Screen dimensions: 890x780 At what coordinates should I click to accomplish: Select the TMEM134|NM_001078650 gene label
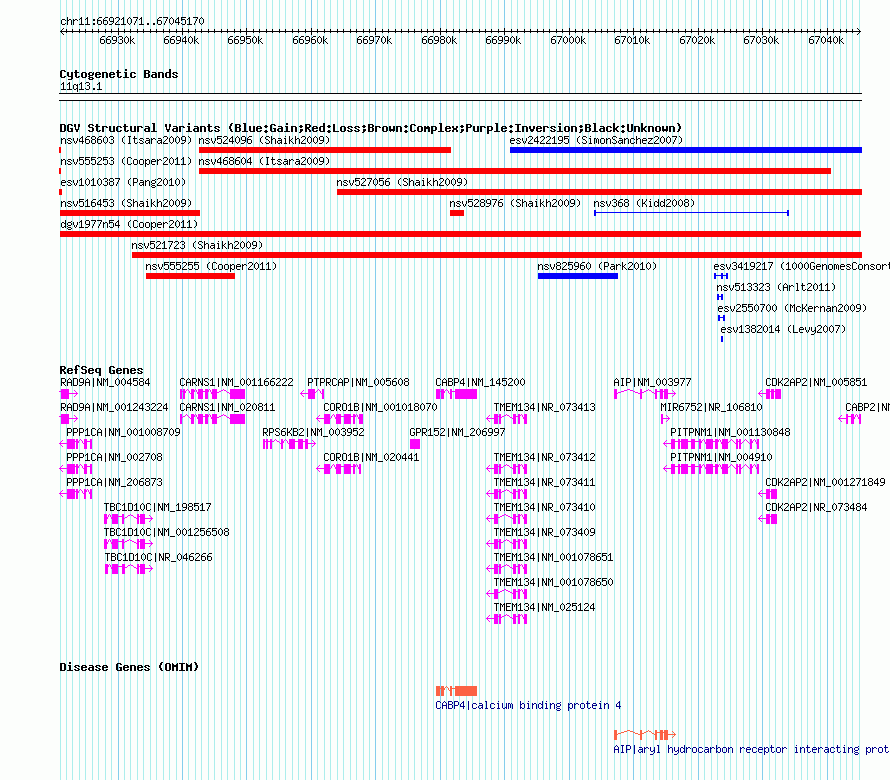point(553,582)
